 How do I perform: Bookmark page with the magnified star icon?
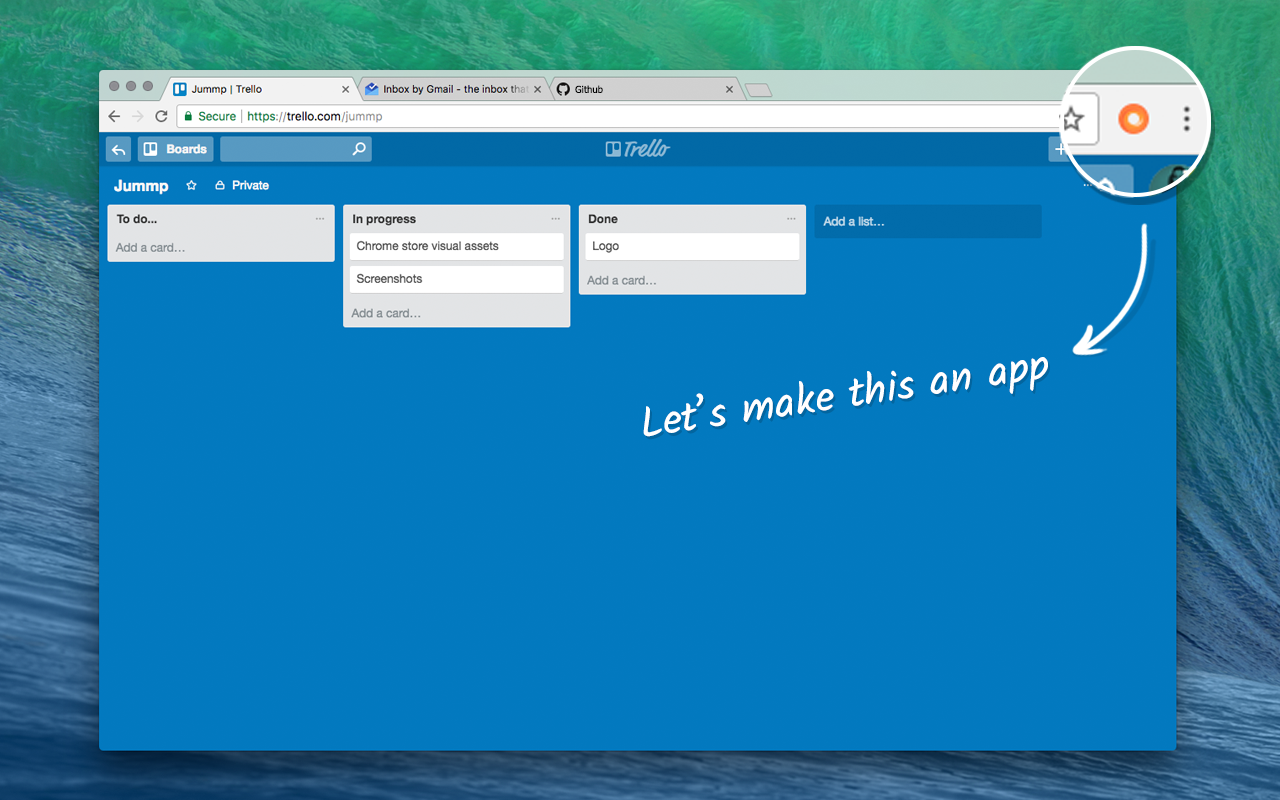coord(1072,121)
